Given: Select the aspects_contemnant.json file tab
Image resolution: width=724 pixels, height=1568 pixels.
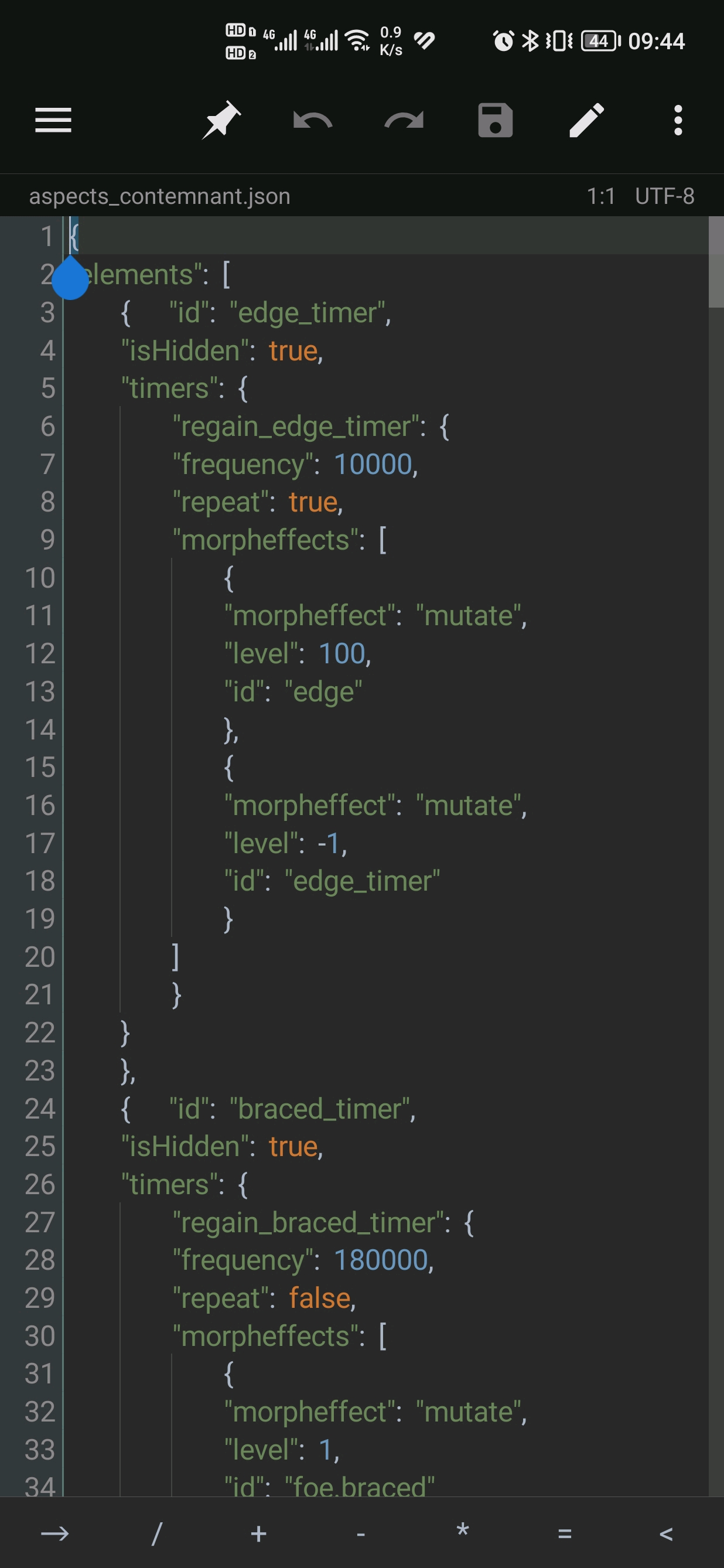Looking at the screenshot, I should (x=160, y=196).
